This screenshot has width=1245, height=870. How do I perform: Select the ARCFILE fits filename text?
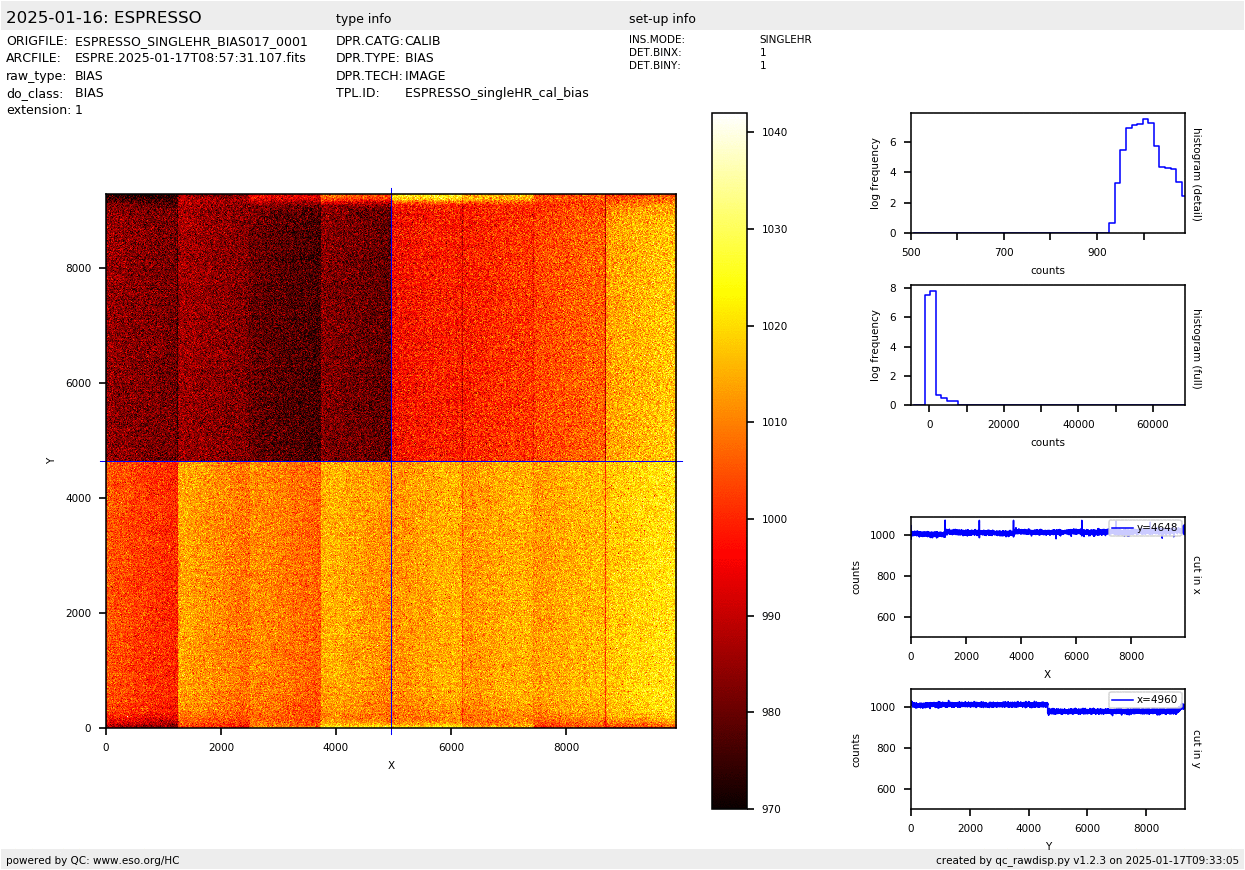pyautogui.click(x=190, y=59)
